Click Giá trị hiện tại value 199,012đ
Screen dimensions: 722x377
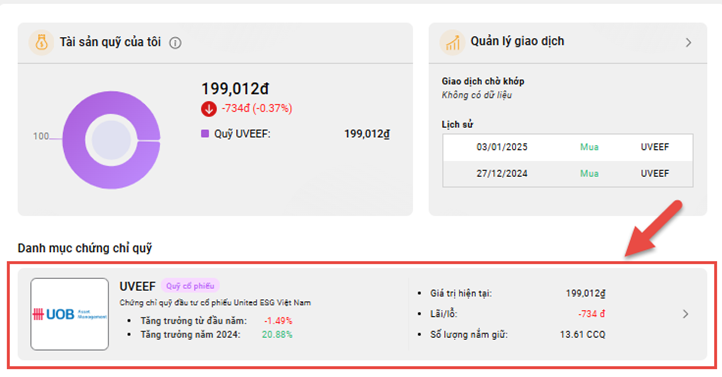click(x=585, y=294)
